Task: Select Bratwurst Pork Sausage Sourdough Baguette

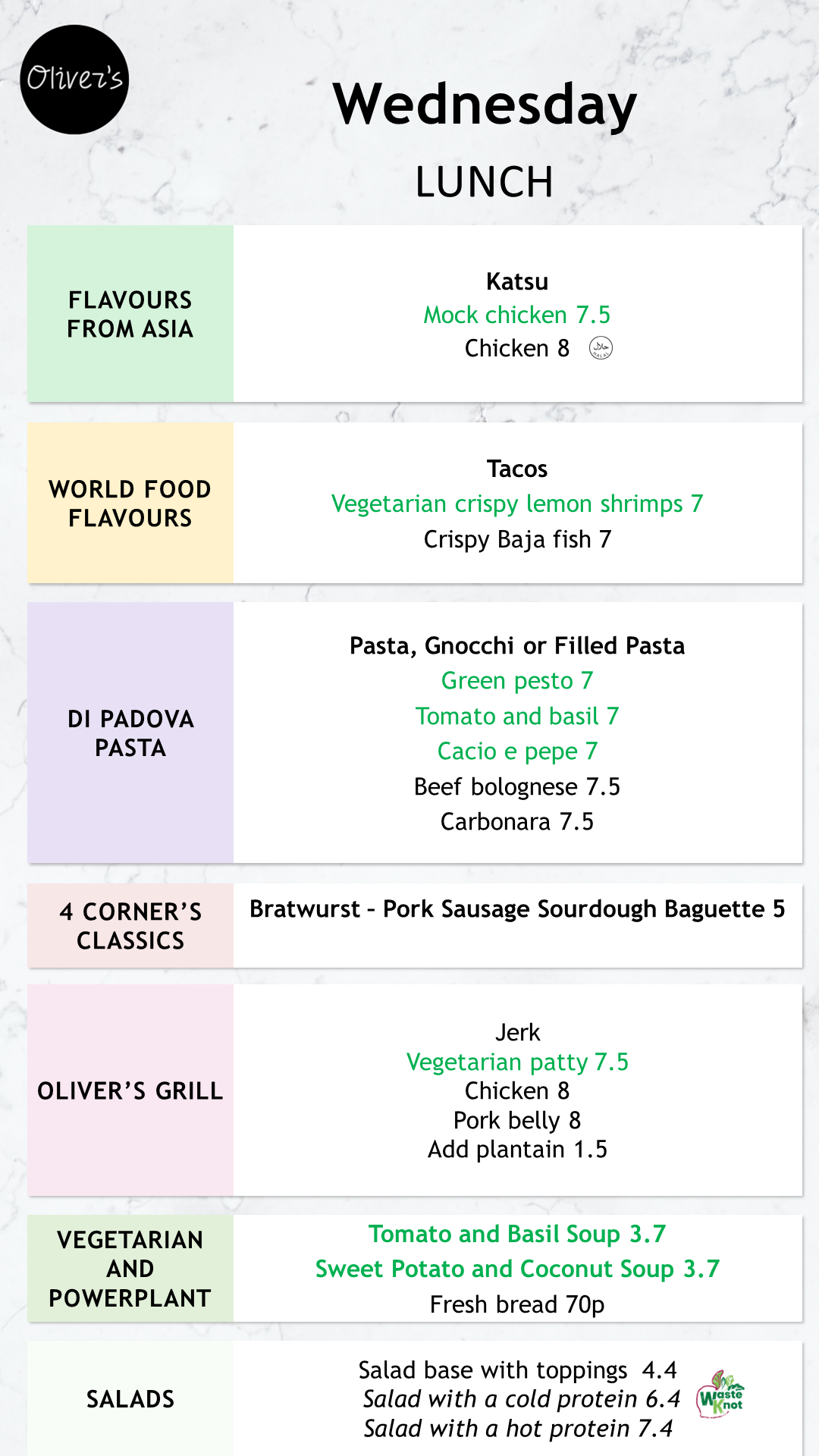Action: (517, 908)
